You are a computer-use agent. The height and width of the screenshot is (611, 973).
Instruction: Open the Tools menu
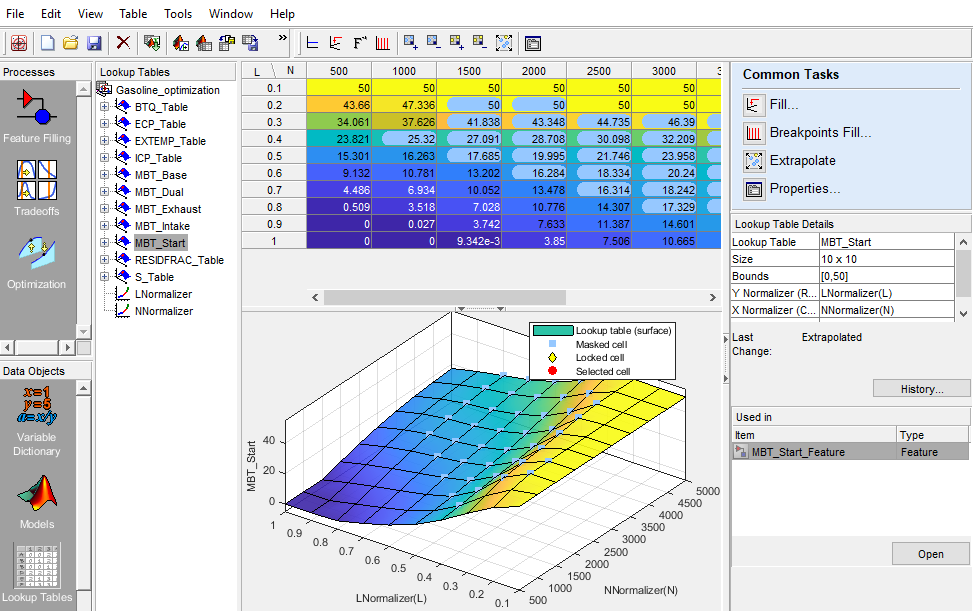tap(178, 14)
